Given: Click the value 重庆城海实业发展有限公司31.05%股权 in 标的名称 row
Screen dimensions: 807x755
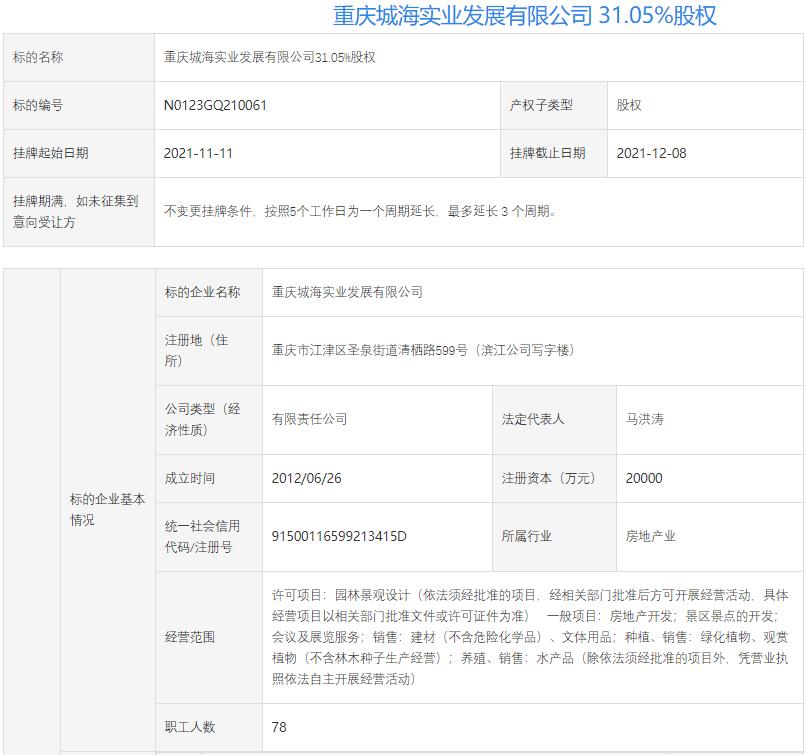Looking at the screenshot, I should coord(270,57).
